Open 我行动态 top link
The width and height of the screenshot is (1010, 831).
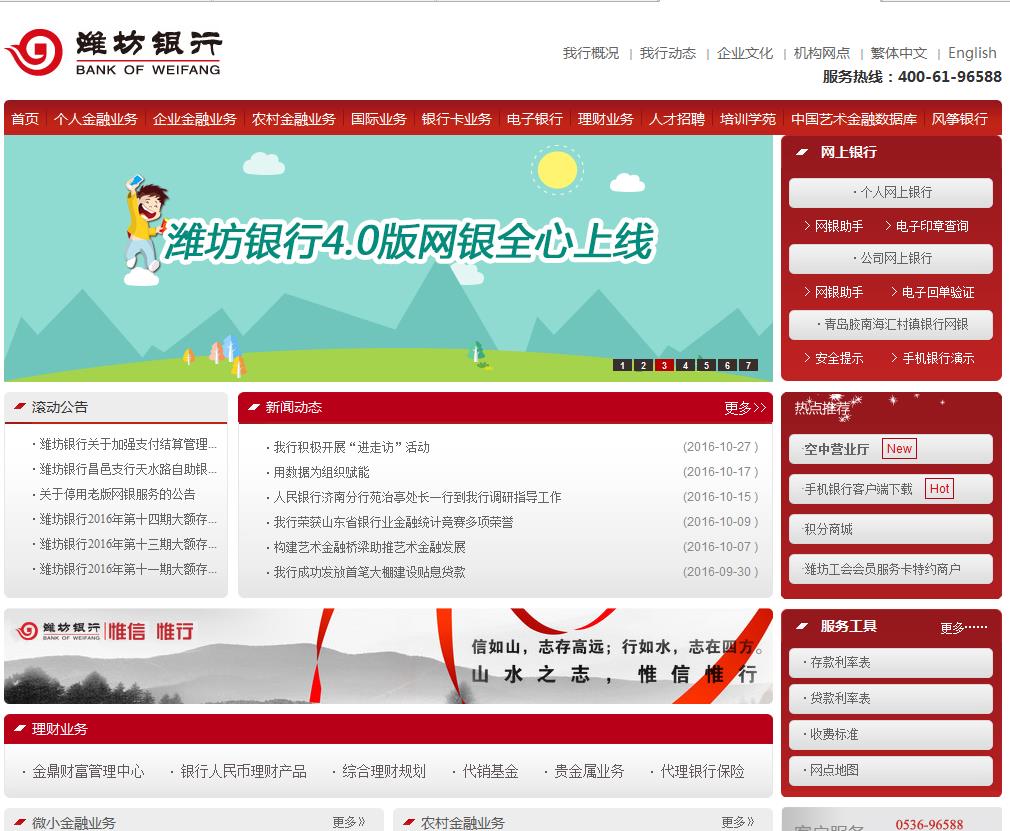[668, 53]
